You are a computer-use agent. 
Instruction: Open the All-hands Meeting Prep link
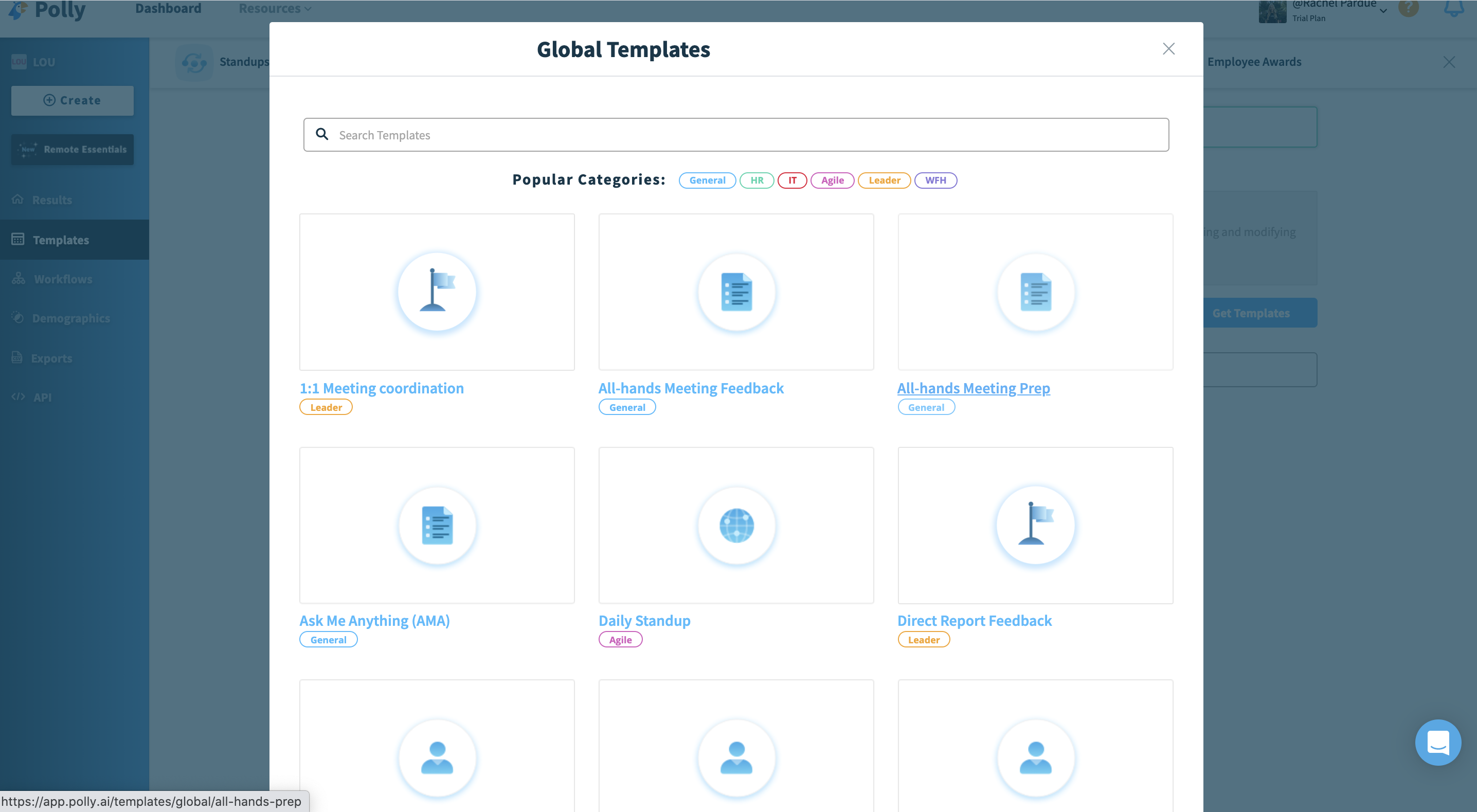[974, 388]
